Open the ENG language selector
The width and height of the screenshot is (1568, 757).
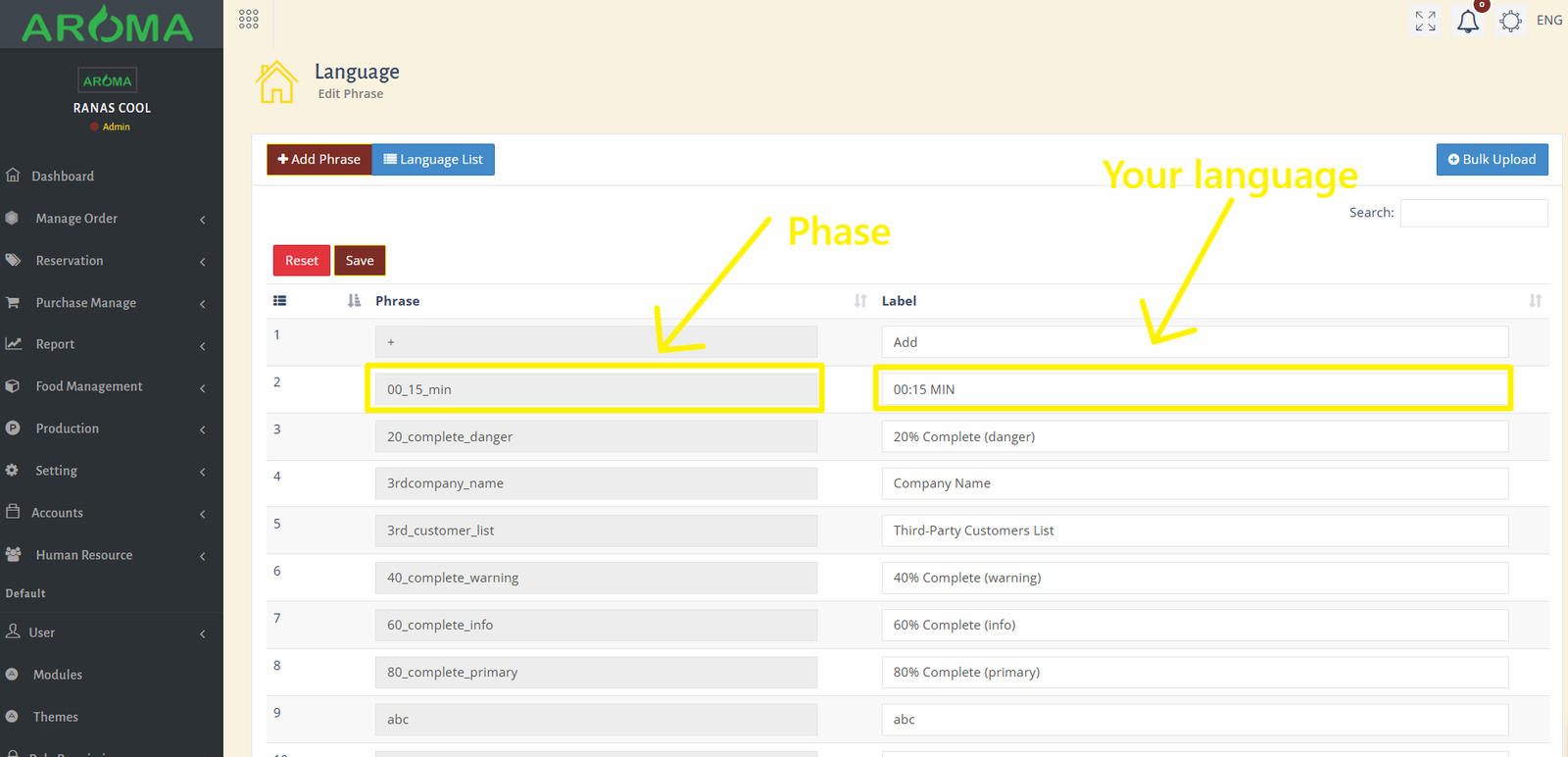[1549, 21]
